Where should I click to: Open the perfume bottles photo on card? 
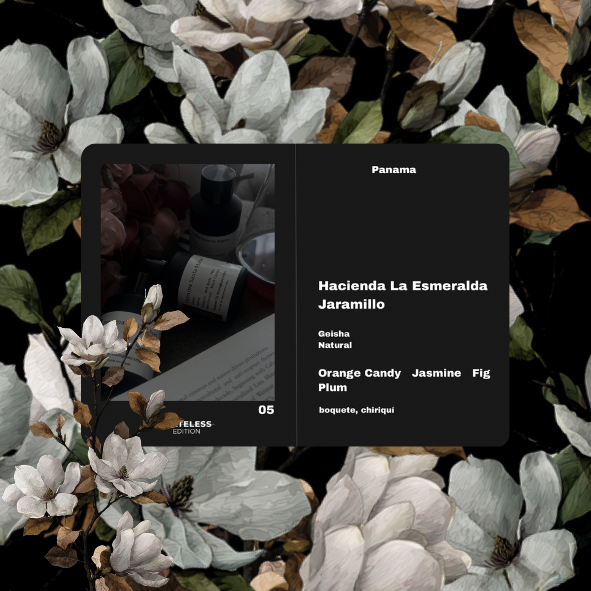pyautogui.click(x=188, y=282)
